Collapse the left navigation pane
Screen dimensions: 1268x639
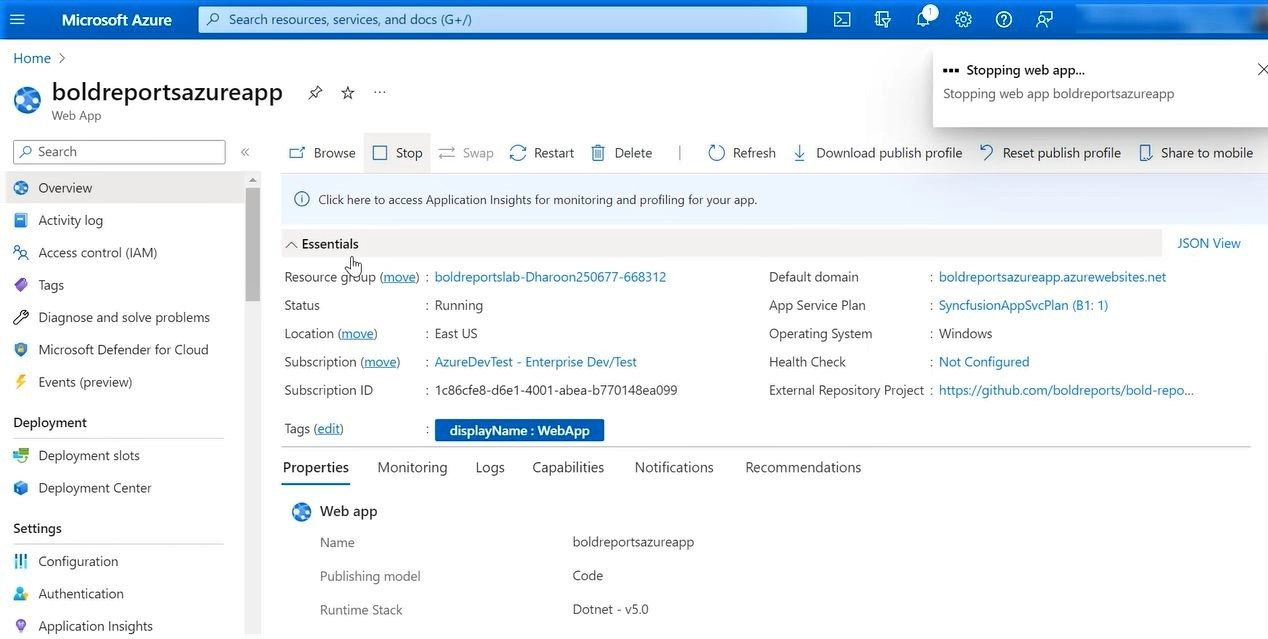pos(245,151)
